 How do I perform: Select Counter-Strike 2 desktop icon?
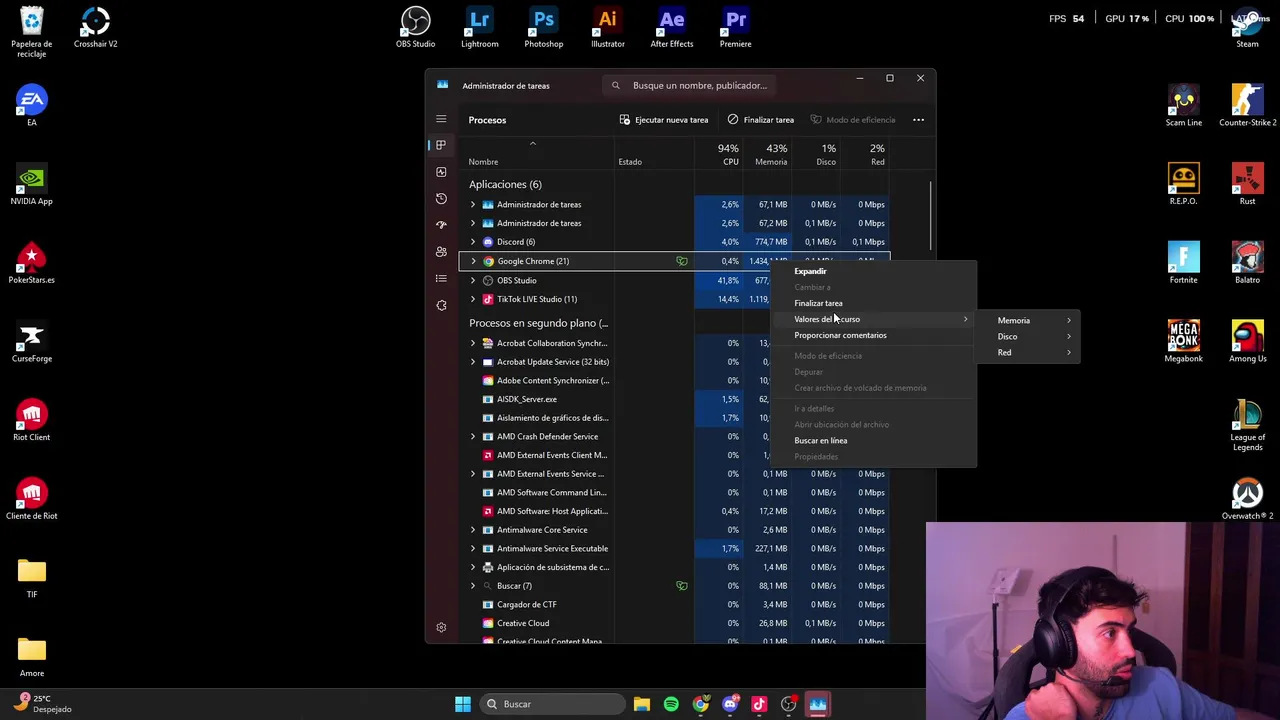pyautogui.click(x=1247, y=106)
